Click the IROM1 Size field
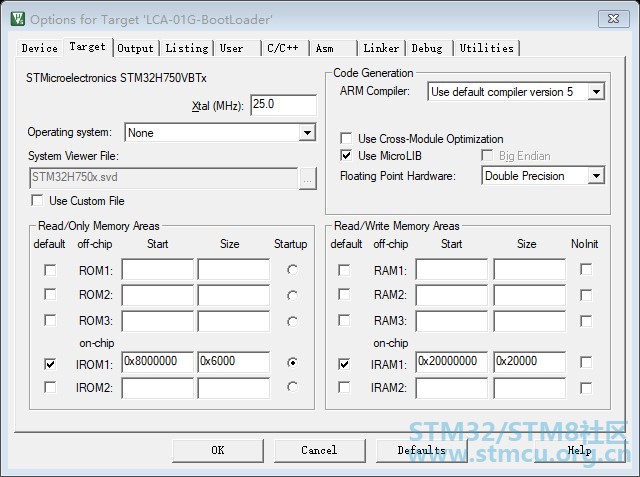Screen dimensions: 640x477 233,362
